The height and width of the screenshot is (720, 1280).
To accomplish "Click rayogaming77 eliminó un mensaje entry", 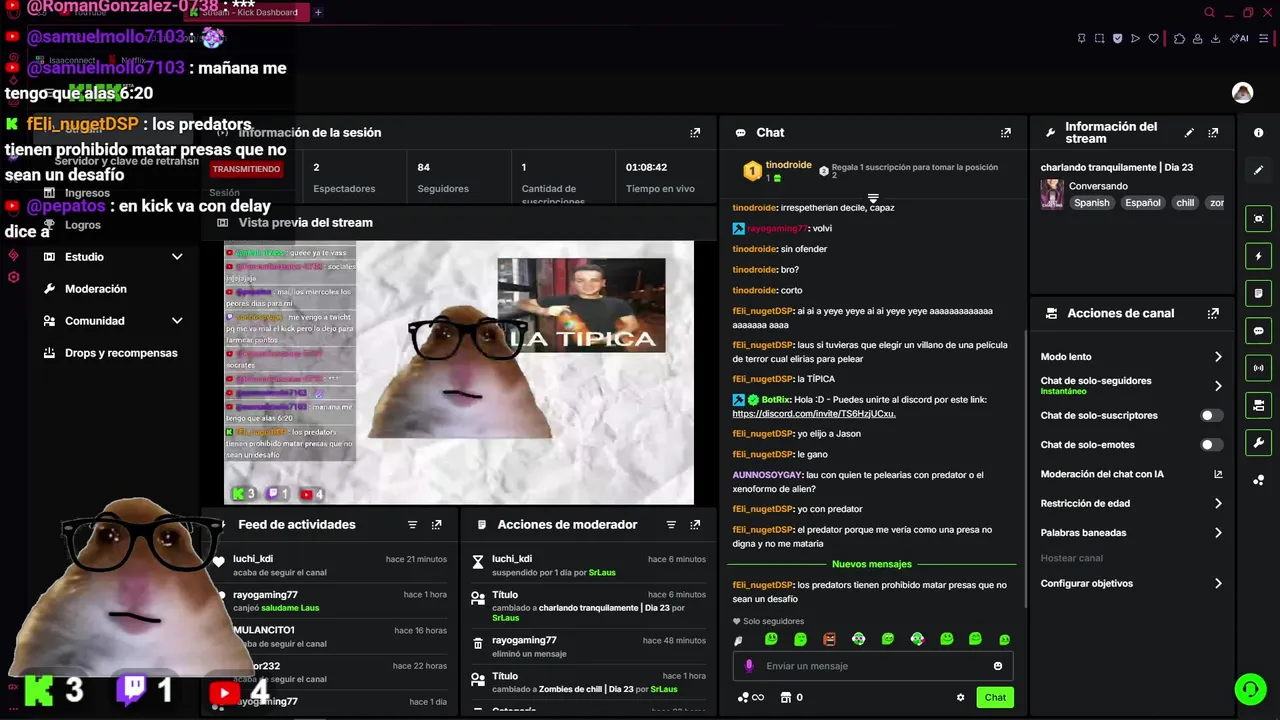I will point(589,647).
